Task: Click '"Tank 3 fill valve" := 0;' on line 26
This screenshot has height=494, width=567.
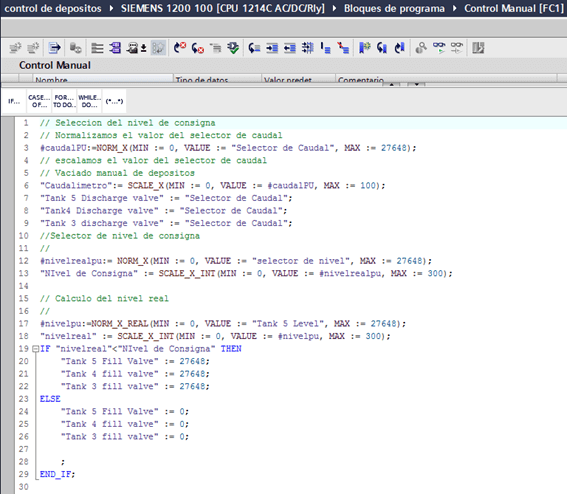Action: tap(124, 436)
